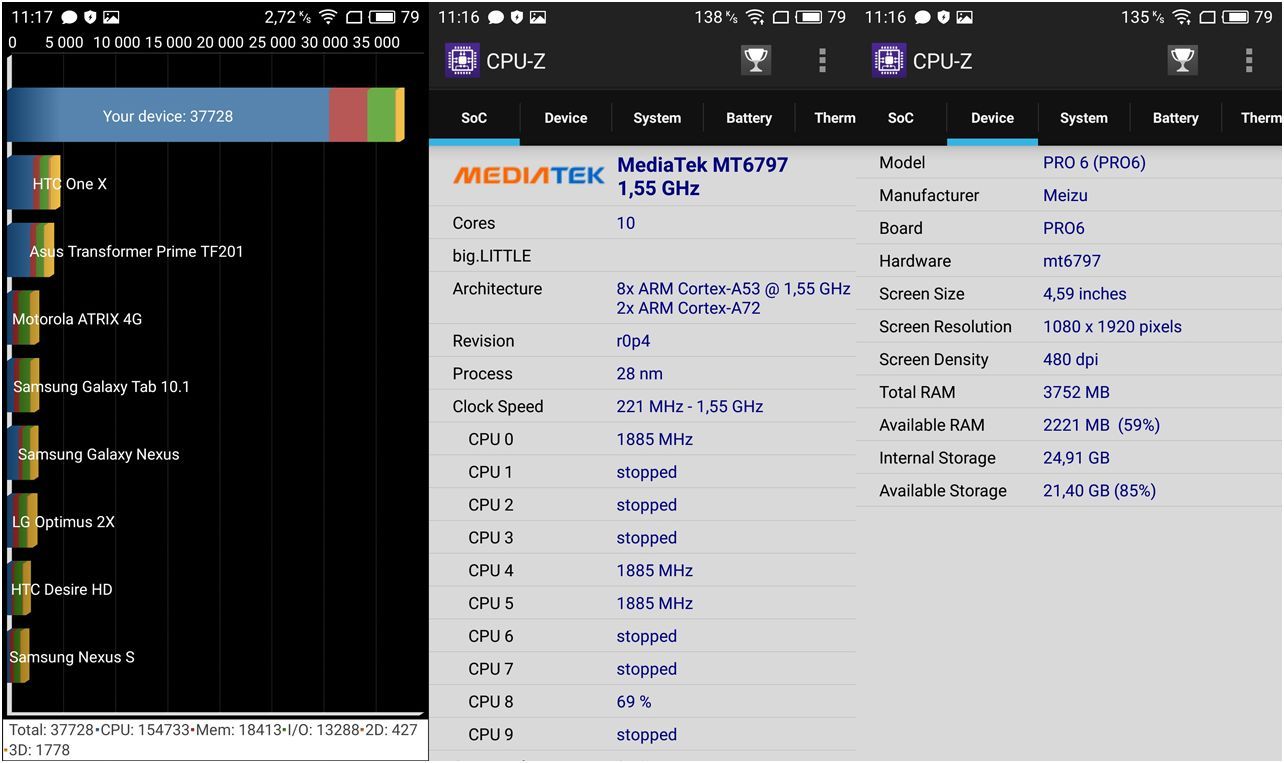Select the Your device: 37728 score bar
This screenshot has width=1284, height=763.
167,116
